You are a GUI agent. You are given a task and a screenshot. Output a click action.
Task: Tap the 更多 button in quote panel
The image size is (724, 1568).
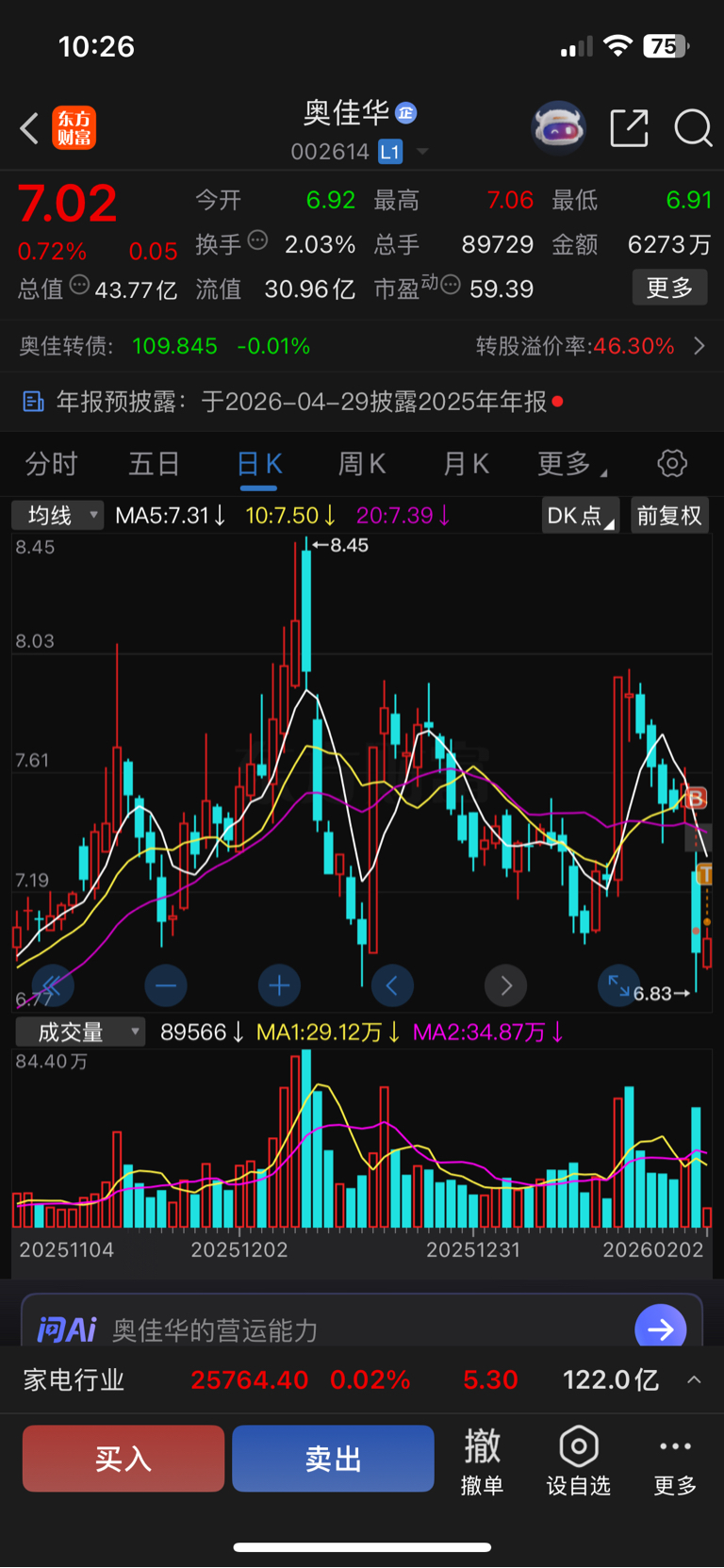pos(669,288)
